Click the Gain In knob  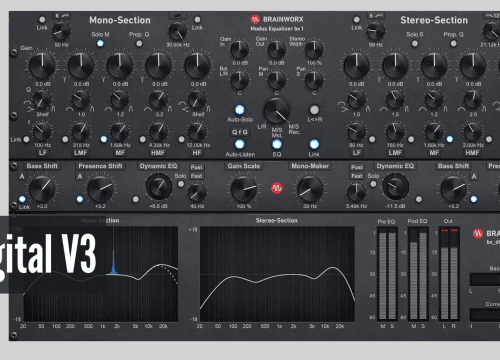[x=240, y=50]
